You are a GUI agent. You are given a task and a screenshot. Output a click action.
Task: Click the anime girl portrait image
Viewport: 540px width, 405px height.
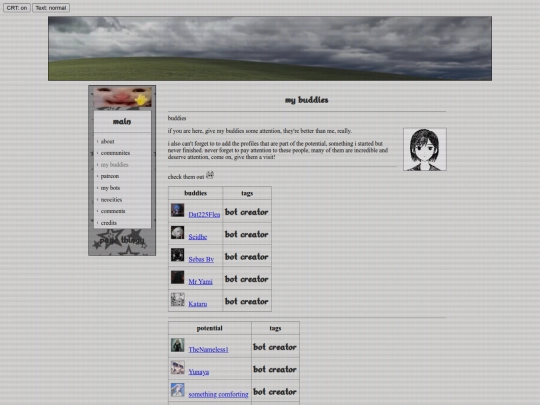click(x=425, y=149)
